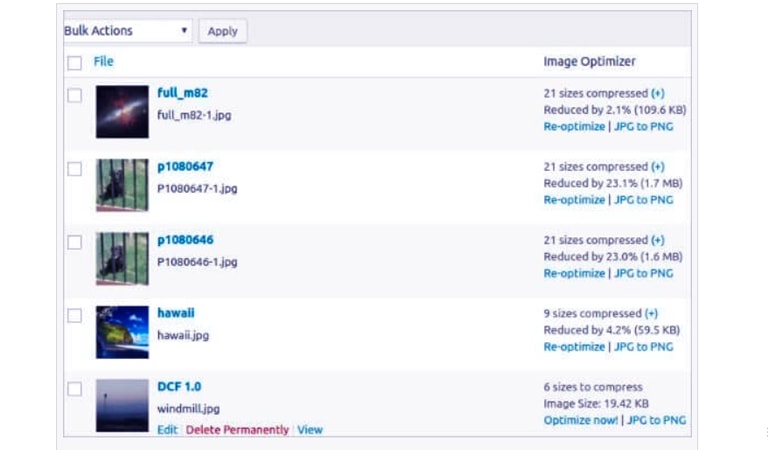Click the filename P1080647-1.jpg
Image resolution: width=768 pixels, height=450 pixels.
(x=197, y=189)
